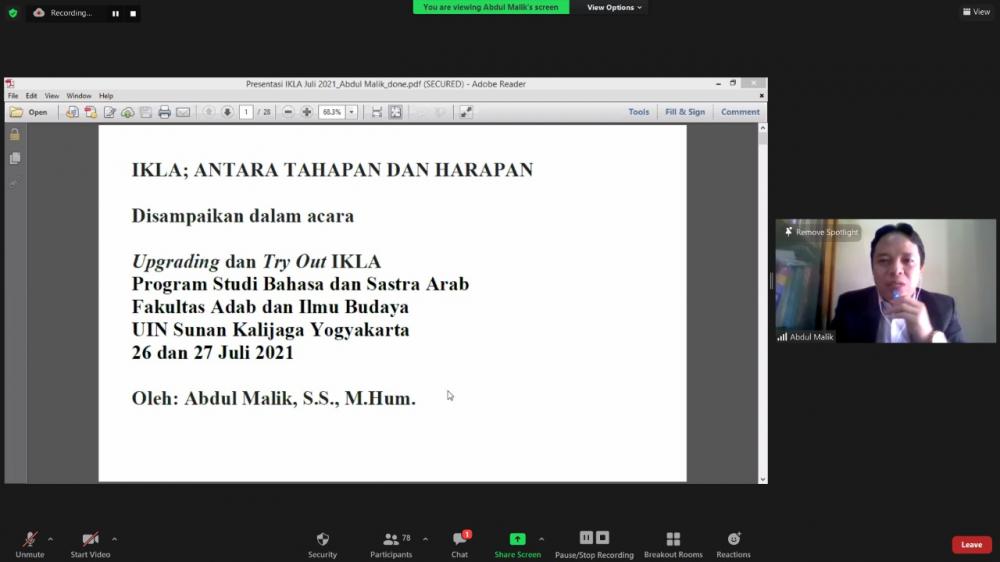Click the page number input field
This screenshot has width=1000, height=562.
[246, 112]
